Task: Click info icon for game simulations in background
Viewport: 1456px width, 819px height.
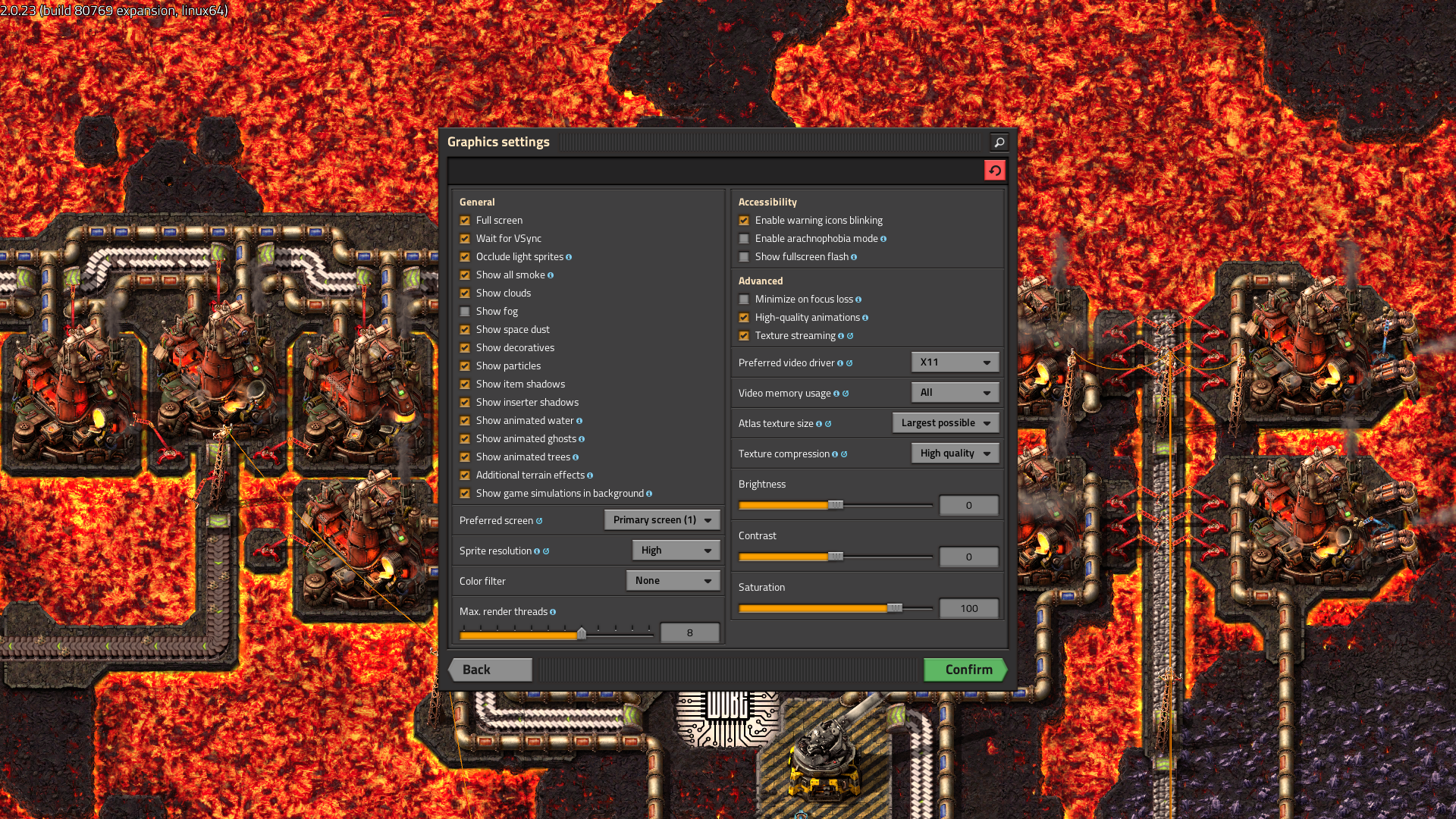Action: pyautogui.click(x=649, y=494)
